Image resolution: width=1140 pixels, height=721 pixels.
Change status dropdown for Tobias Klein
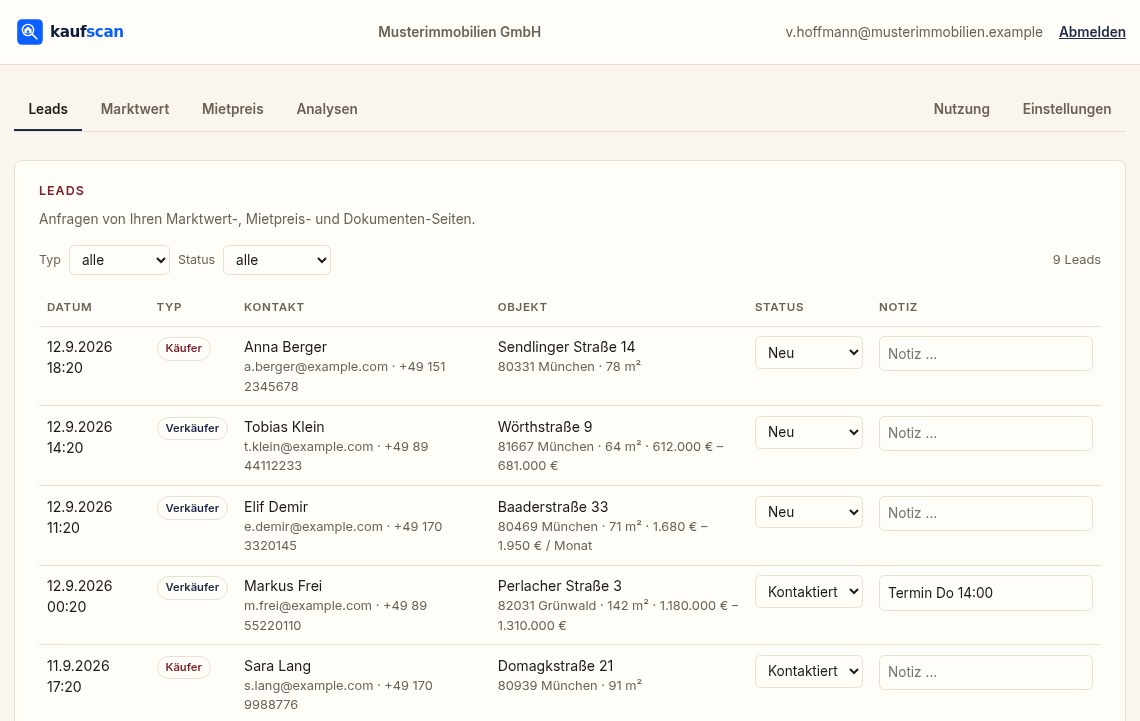[808, 432]
